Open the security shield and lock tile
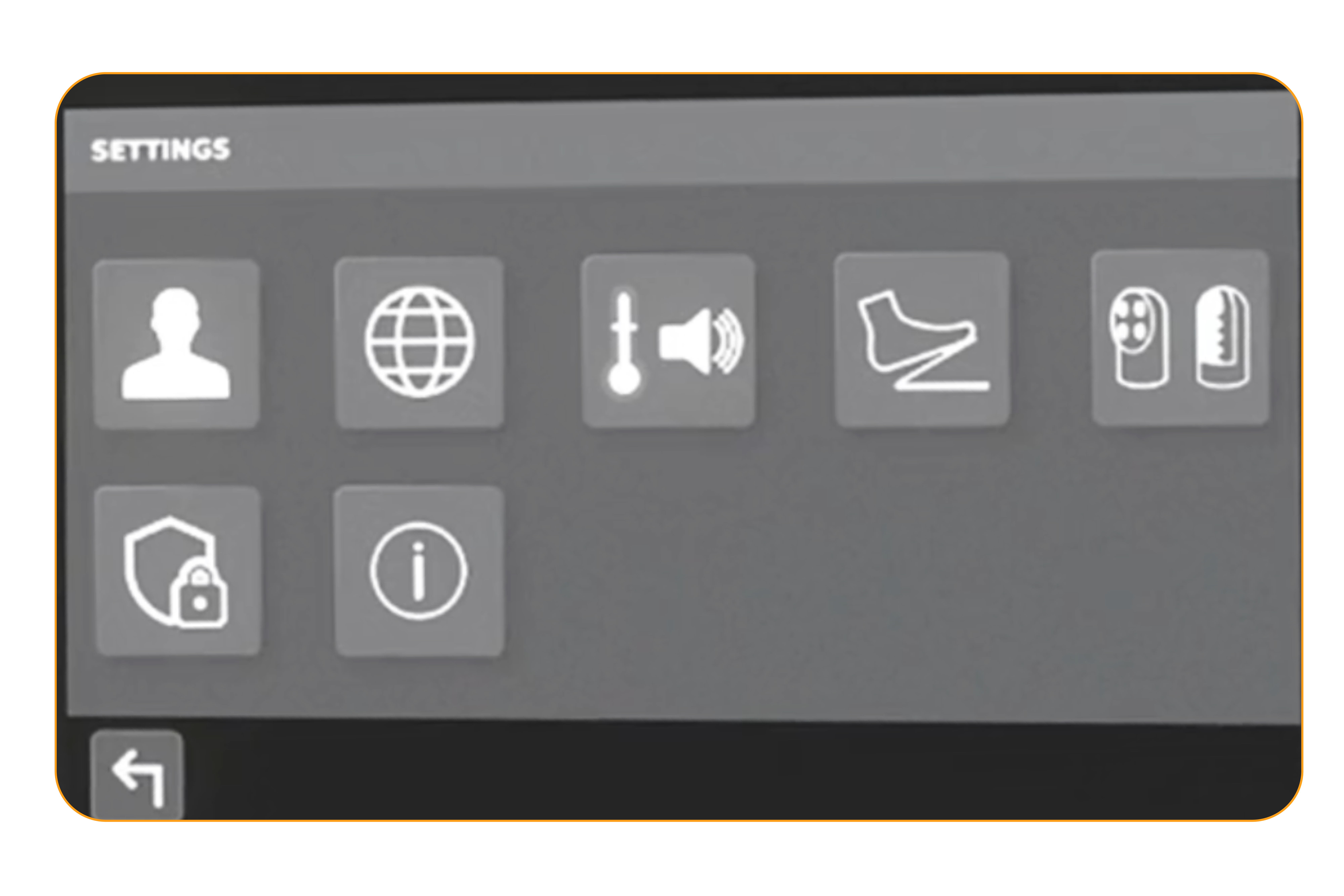Screen dimensions: 1344x896 178,571
